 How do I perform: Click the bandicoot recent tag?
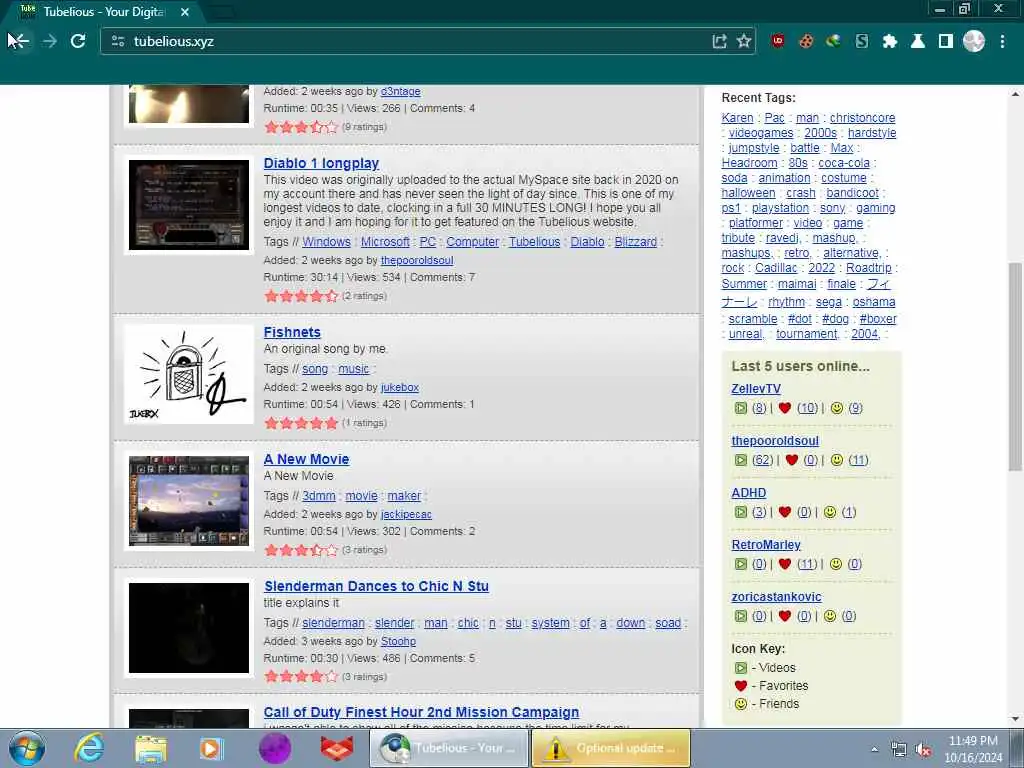point(852,193)
